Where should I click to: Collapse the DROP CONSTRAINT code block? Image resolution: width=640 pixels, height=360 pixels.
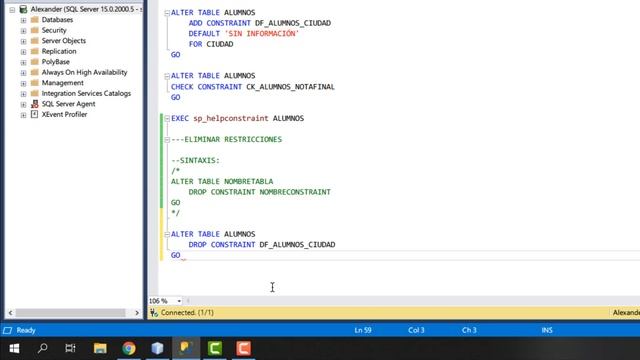click(x=167, y=235)
